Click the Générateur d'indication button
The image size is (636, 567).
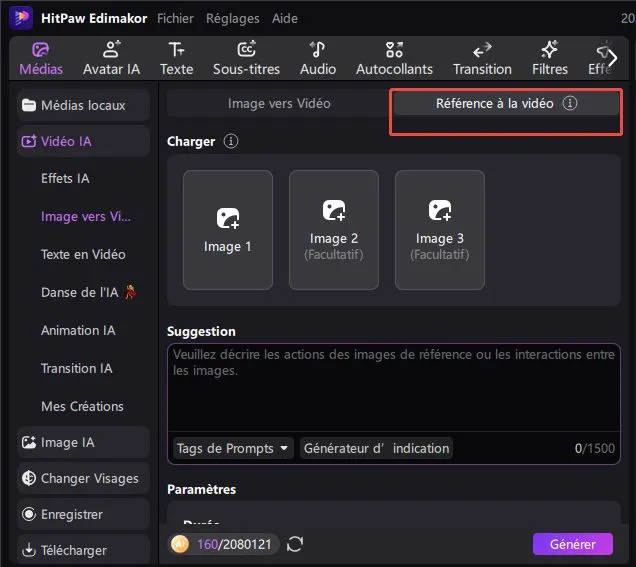pos(376,448)
